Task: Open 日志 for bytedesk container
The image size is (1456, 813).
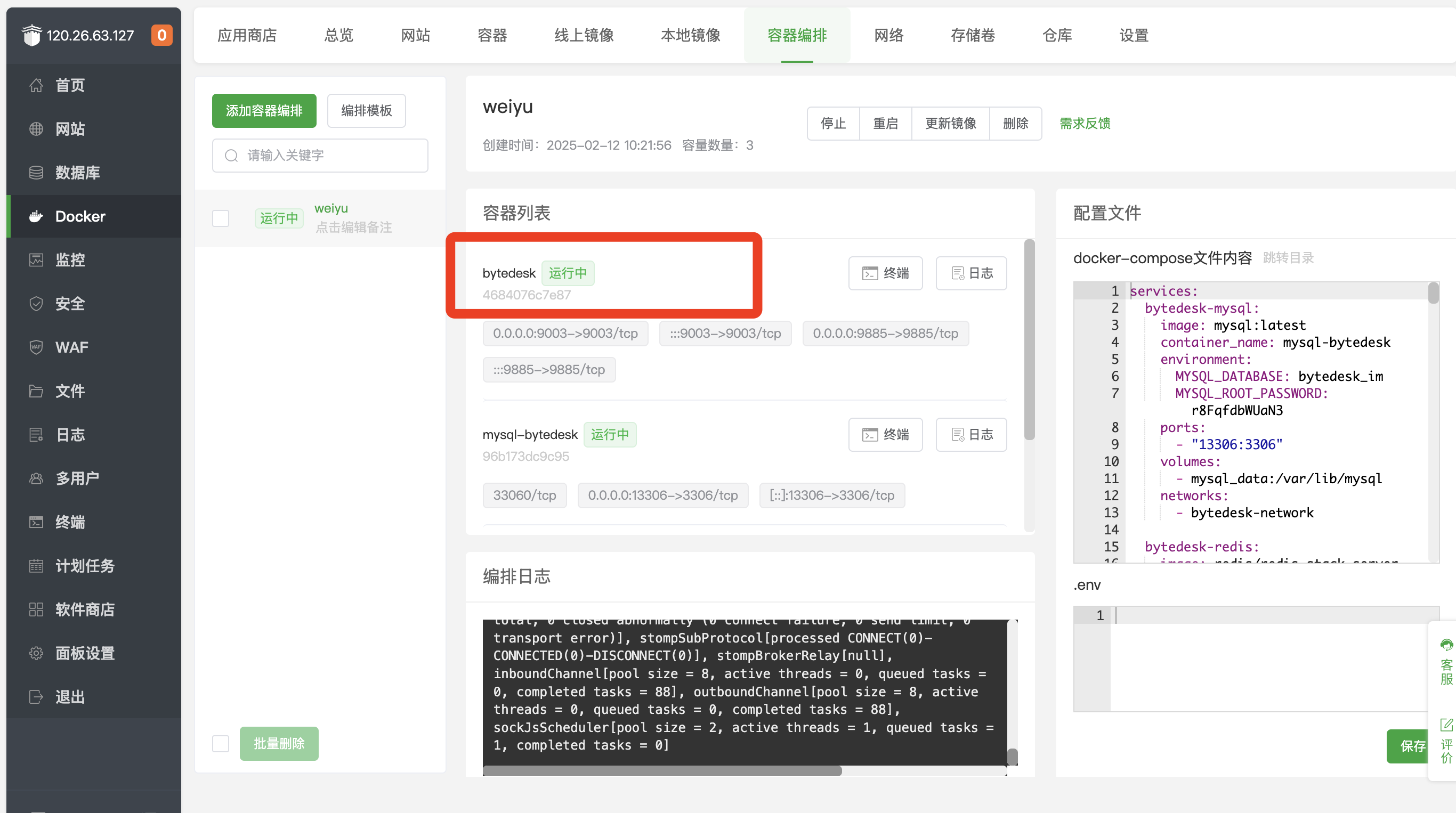Action: click(971, 273)
